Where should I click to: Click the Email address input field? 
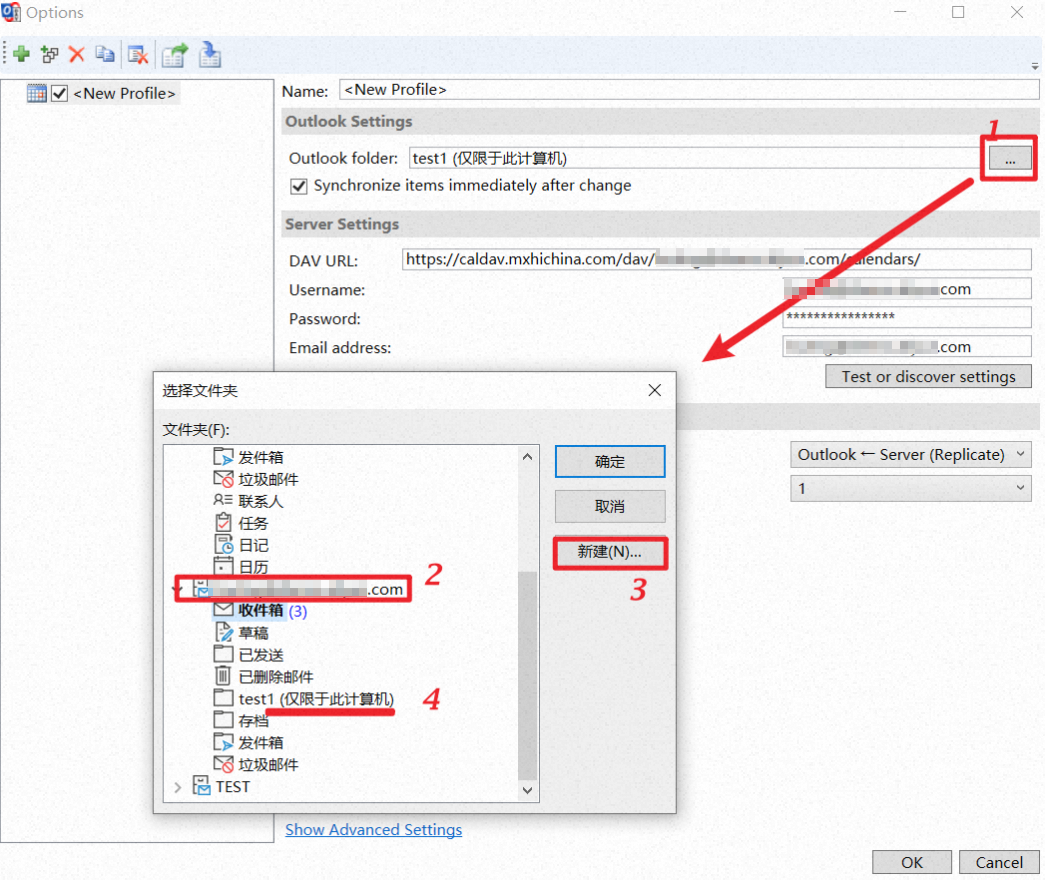(906, 347)
